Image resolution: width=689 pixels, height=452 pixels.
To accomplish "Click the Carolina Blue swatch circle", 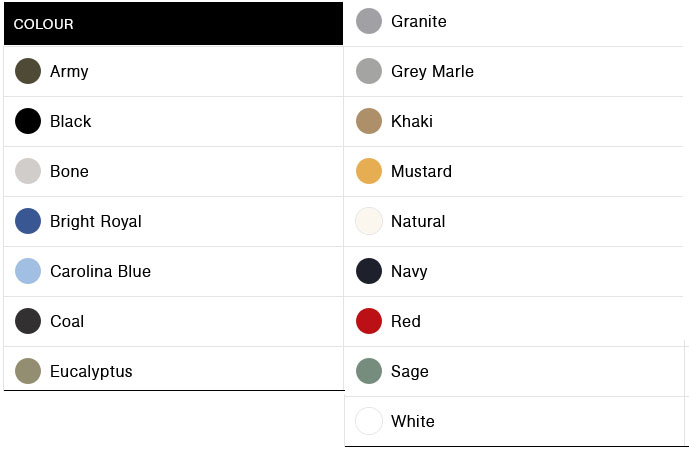I will 28,271.
